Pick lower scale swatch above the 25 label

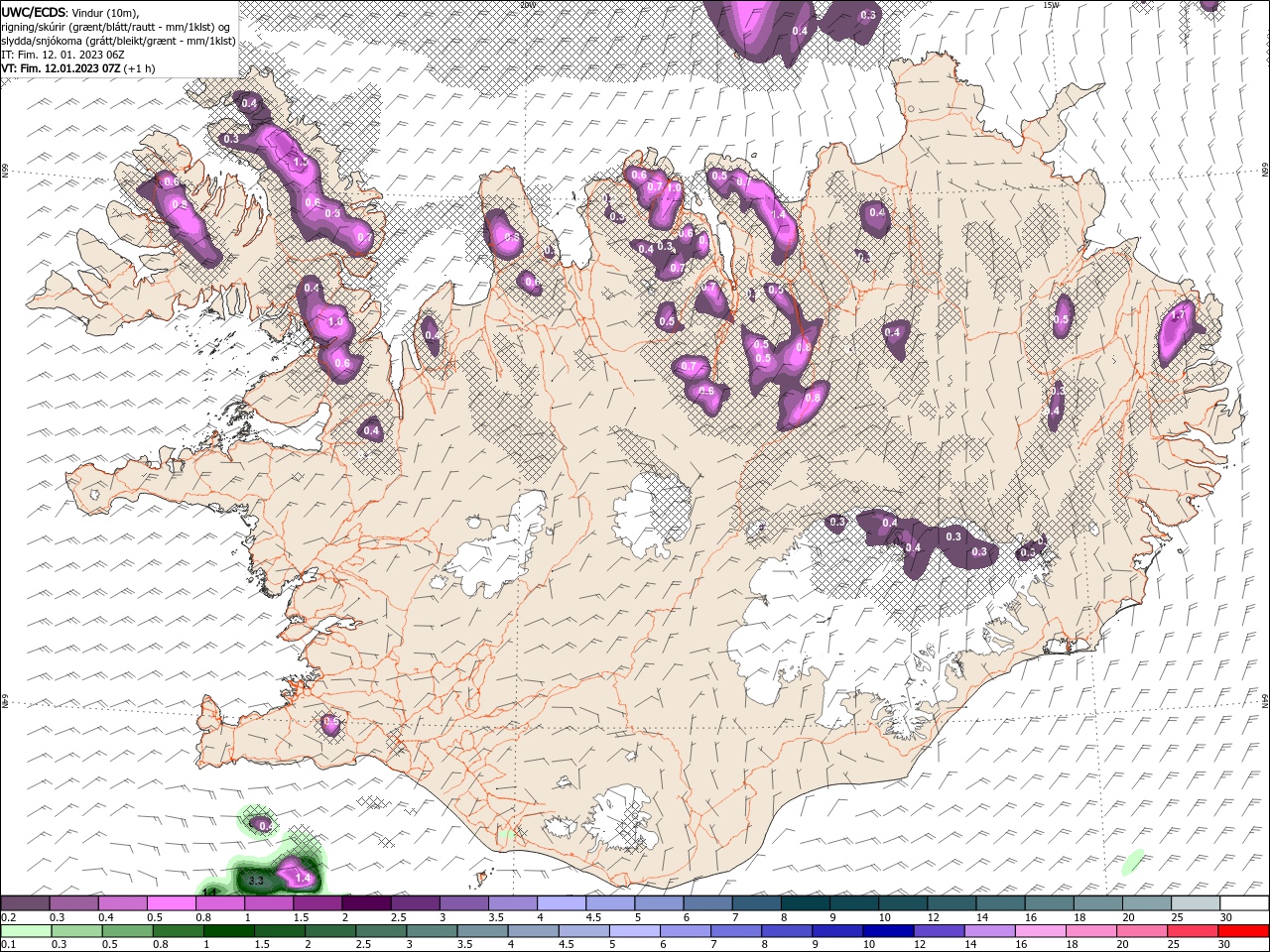coord(1193,931)
